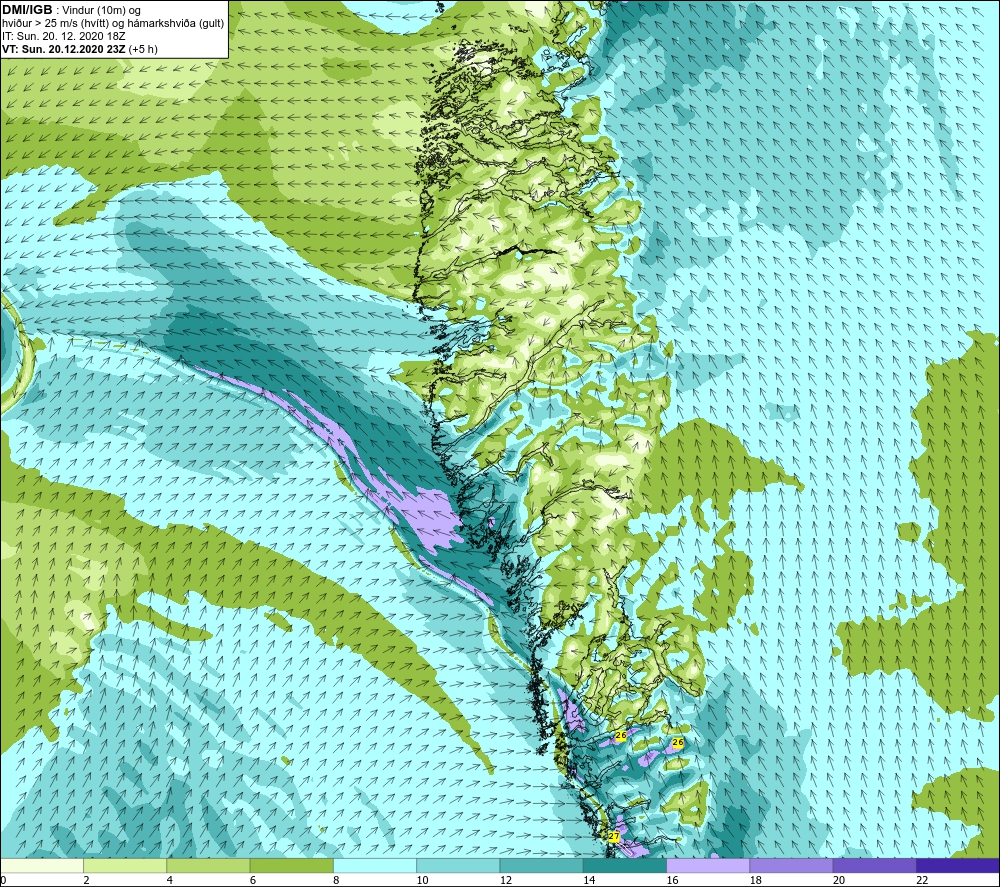Screen dimensions: 1000x887
Task: Pick the 20–22 m/s violet legend swatch
Action: pyautogui.click(x=875, y=865)
